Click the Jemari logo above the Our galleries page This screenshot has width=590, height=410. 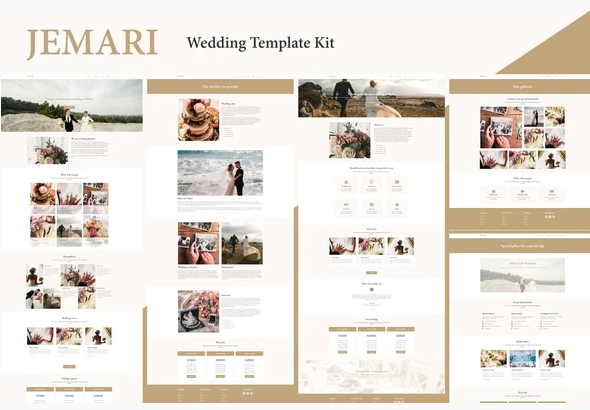483,76
